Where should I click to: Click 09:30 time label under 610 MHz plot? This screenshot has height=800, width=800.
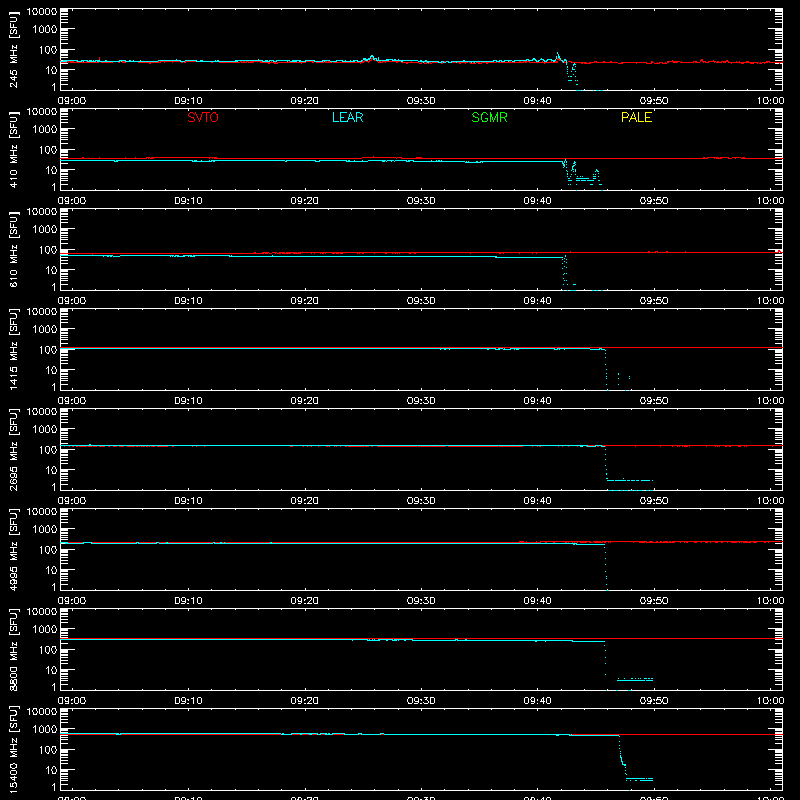(x=421, y=301)
